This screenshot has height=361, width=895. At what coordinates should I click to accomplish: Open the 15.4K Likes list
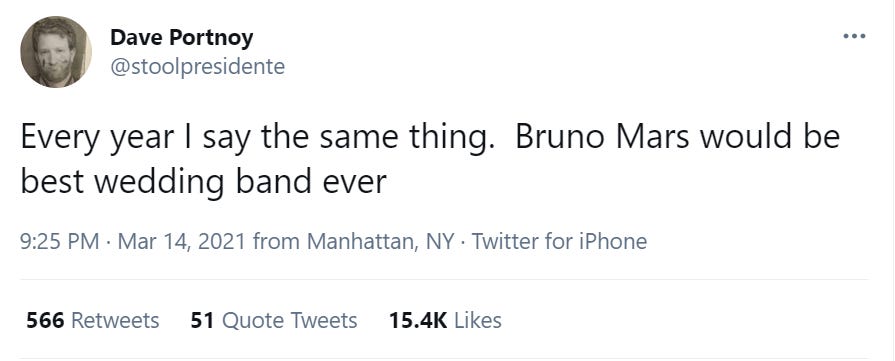point(445,320)
